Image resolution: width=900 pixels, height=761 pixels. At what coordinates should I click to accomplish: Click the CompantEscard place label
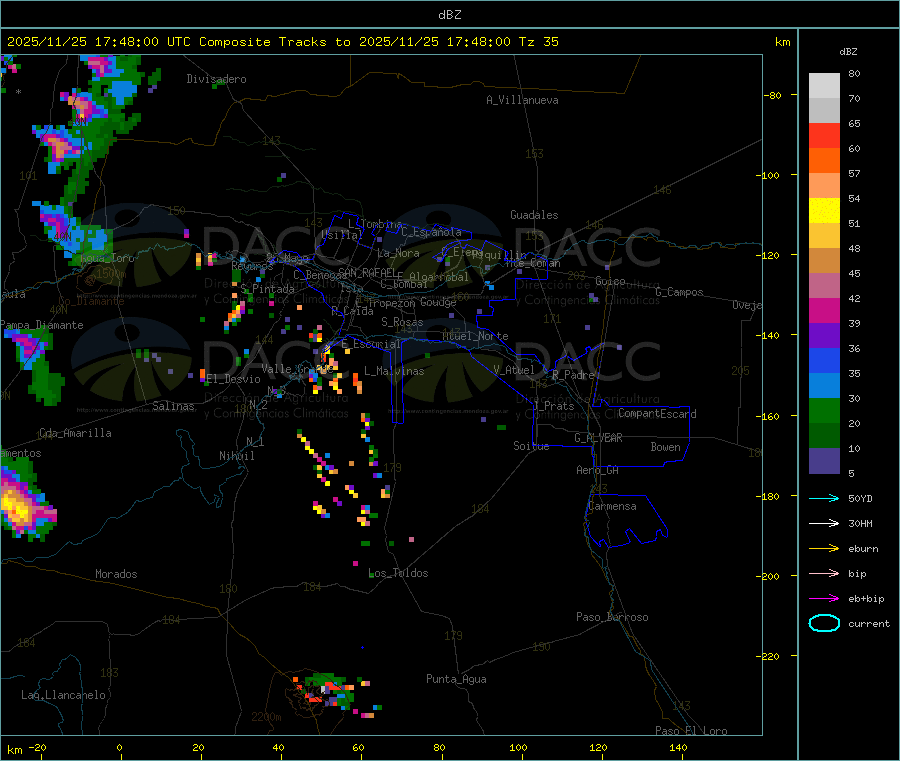(x=657, y=413)
